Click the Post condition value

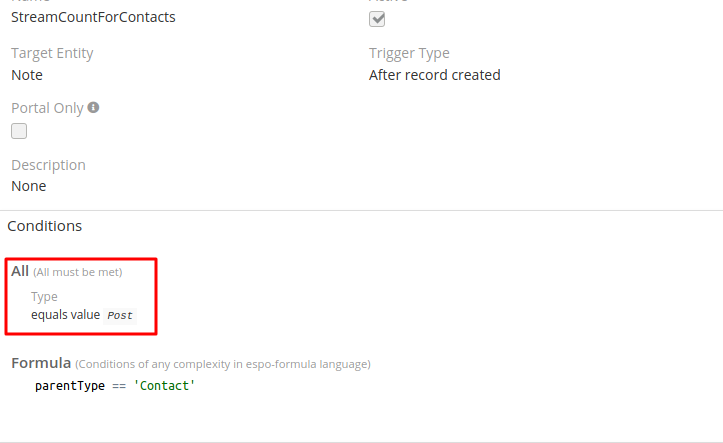[x=120, y=315]
